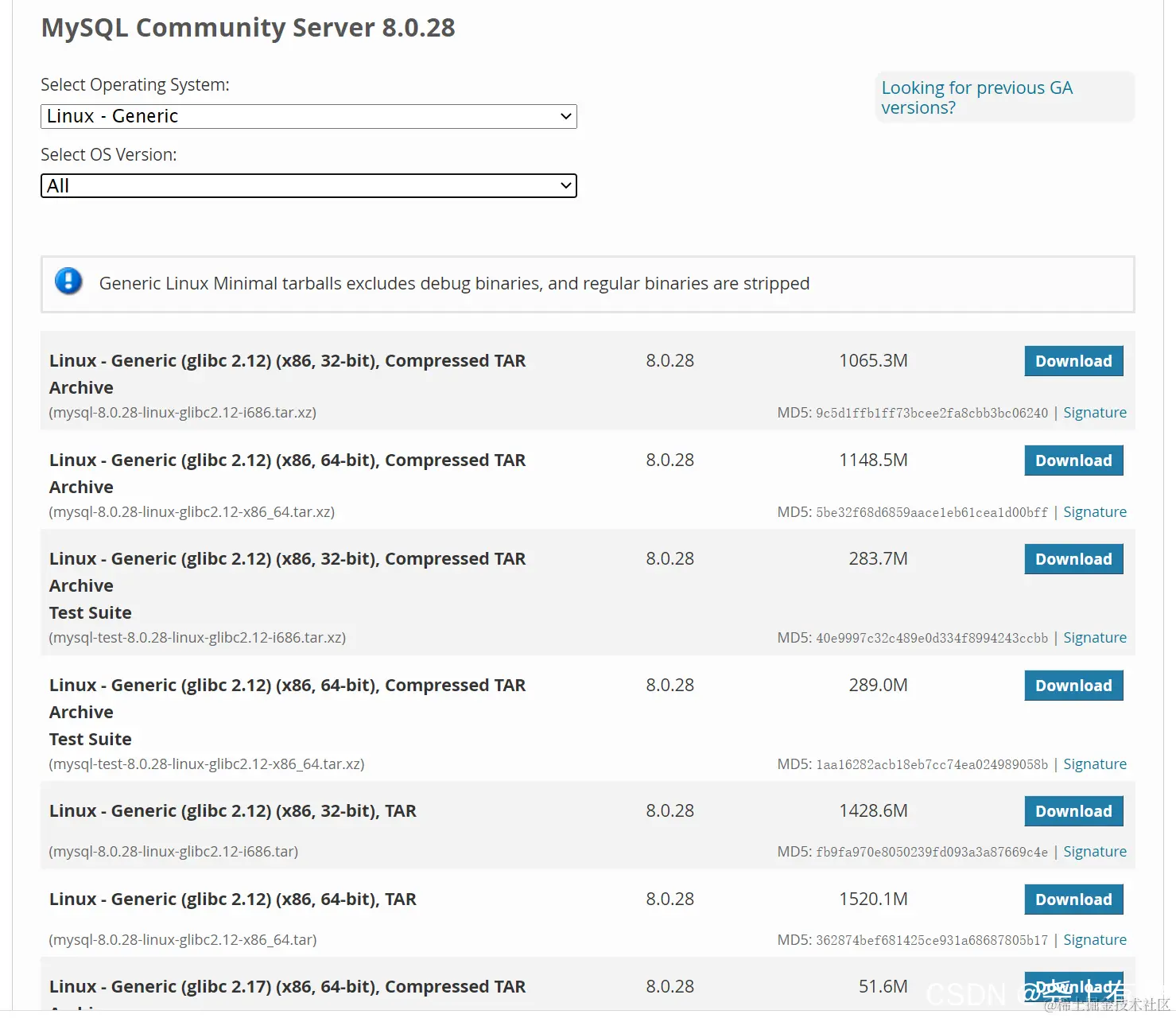The image size is (1176, 1018).
Task: Open Signature for mysql-8.0.28-linux-glibc2.12-x86_64.tar.xz
Action: pos(1095,512)
